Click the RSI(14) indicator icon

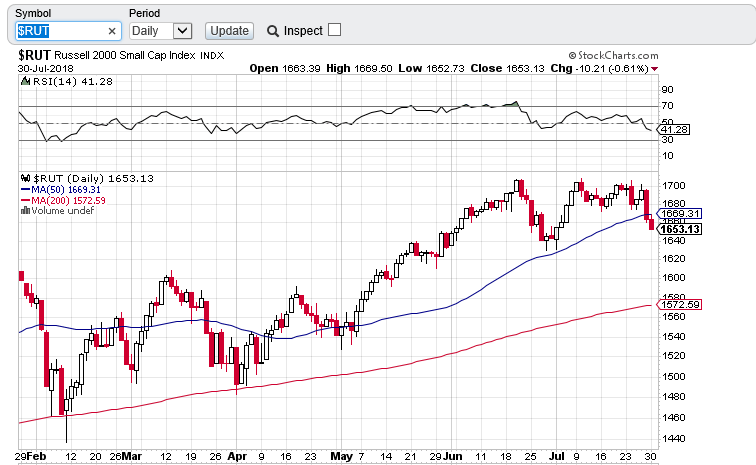[25, 81]
